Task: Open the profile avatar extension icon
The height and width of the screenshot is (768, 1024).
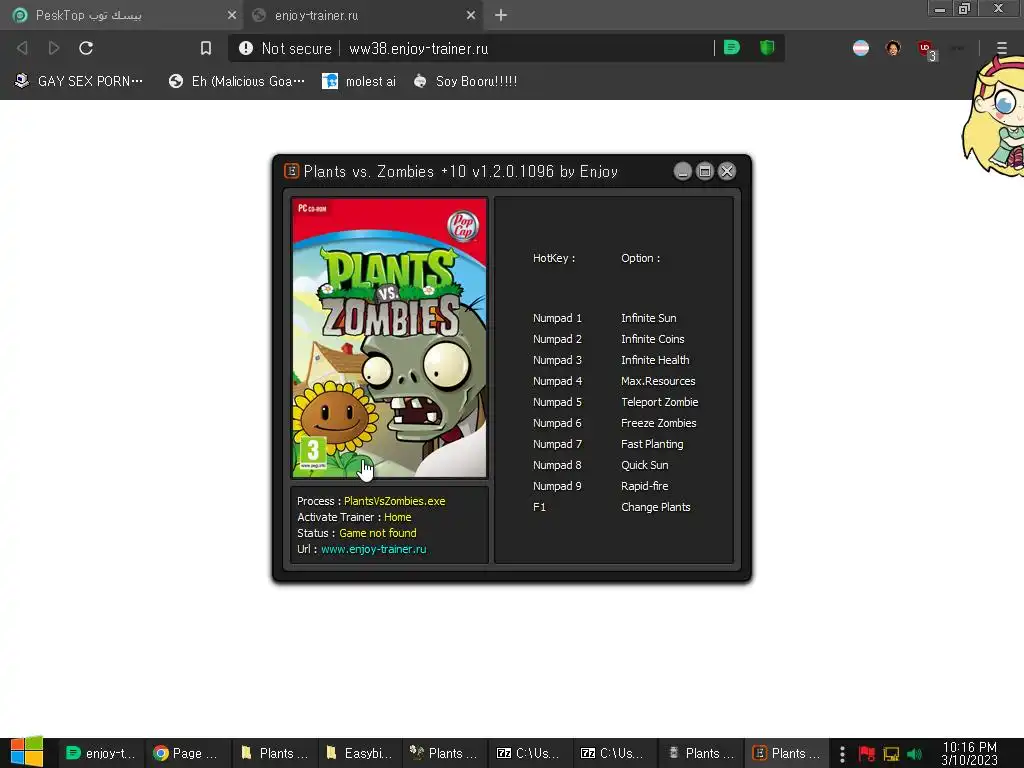Action: (893, 48)
